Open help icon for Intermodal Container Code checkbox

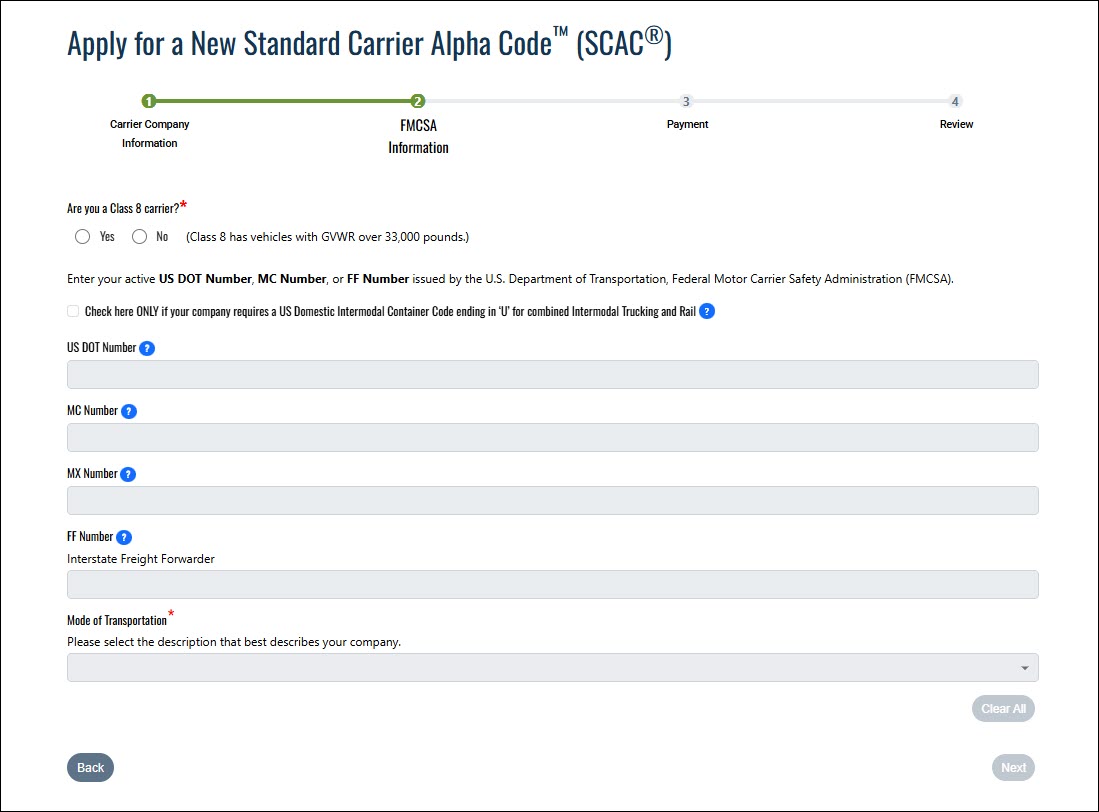coord(707,312)
